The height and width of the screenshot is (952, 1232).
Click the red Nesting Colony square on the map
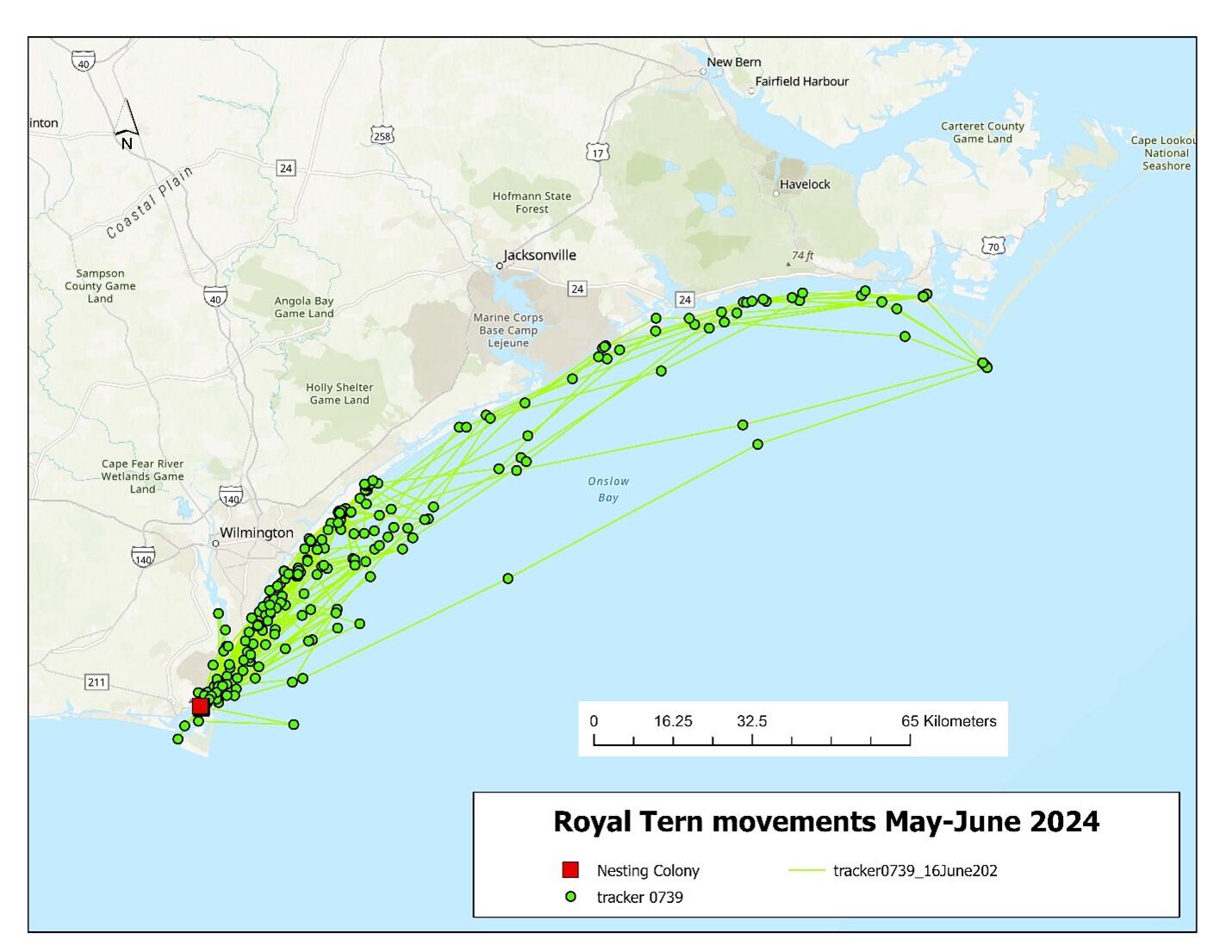pos(200,706)
